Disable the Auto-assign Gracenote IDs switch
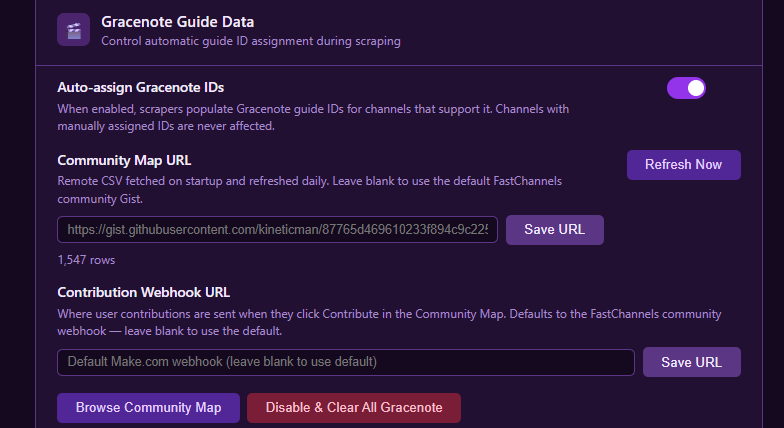Image resolution: width=784 pixels, height=428 pixels. [686, 88]
